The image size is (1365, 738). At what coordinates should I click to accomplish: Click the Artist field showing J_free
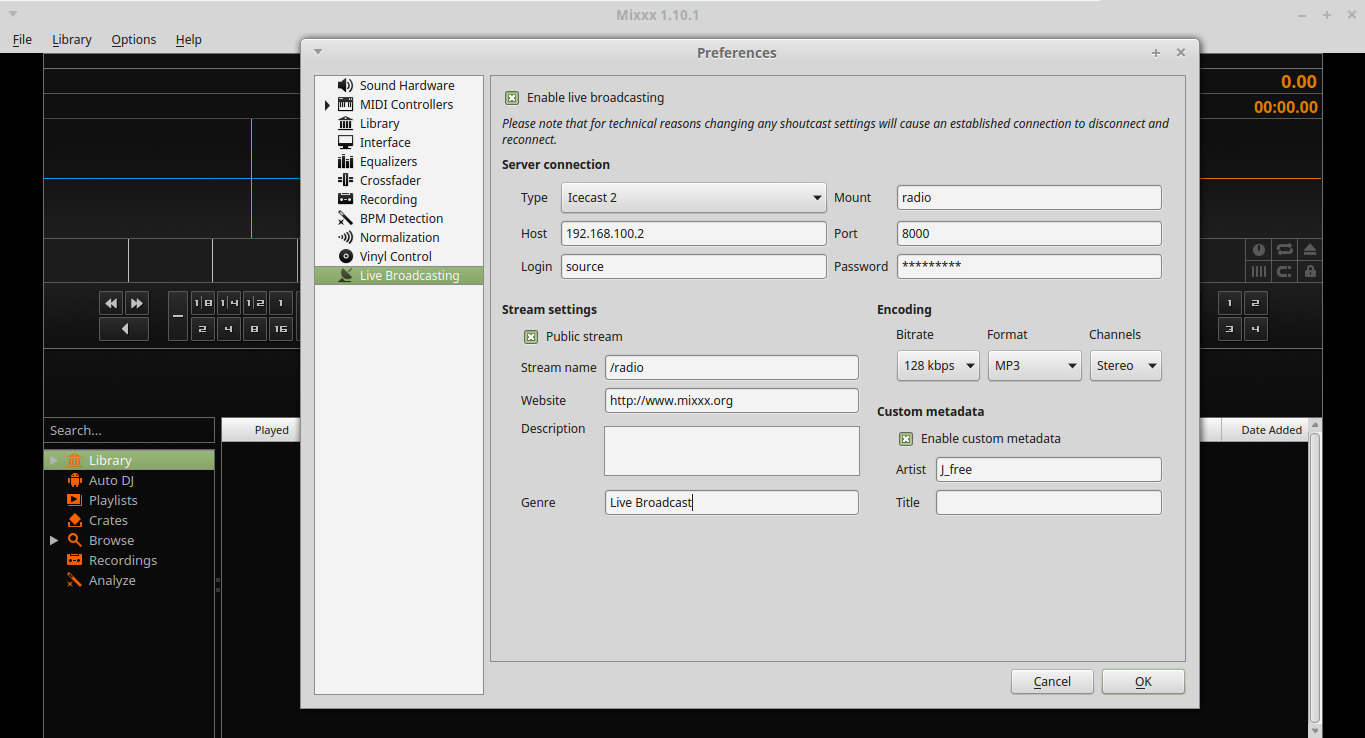1049,470
